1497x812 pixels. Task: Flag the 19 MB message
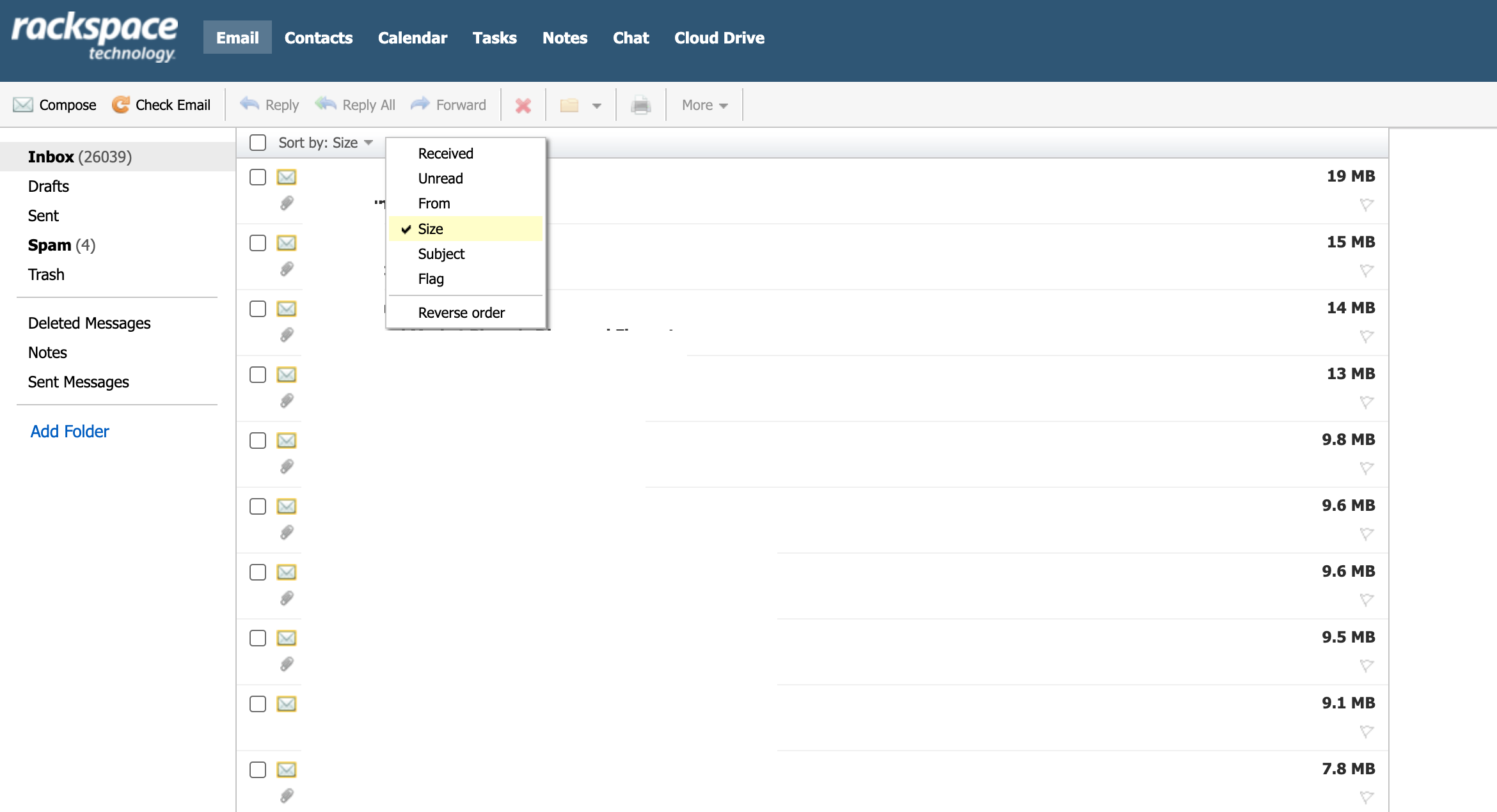(1366, 205)
